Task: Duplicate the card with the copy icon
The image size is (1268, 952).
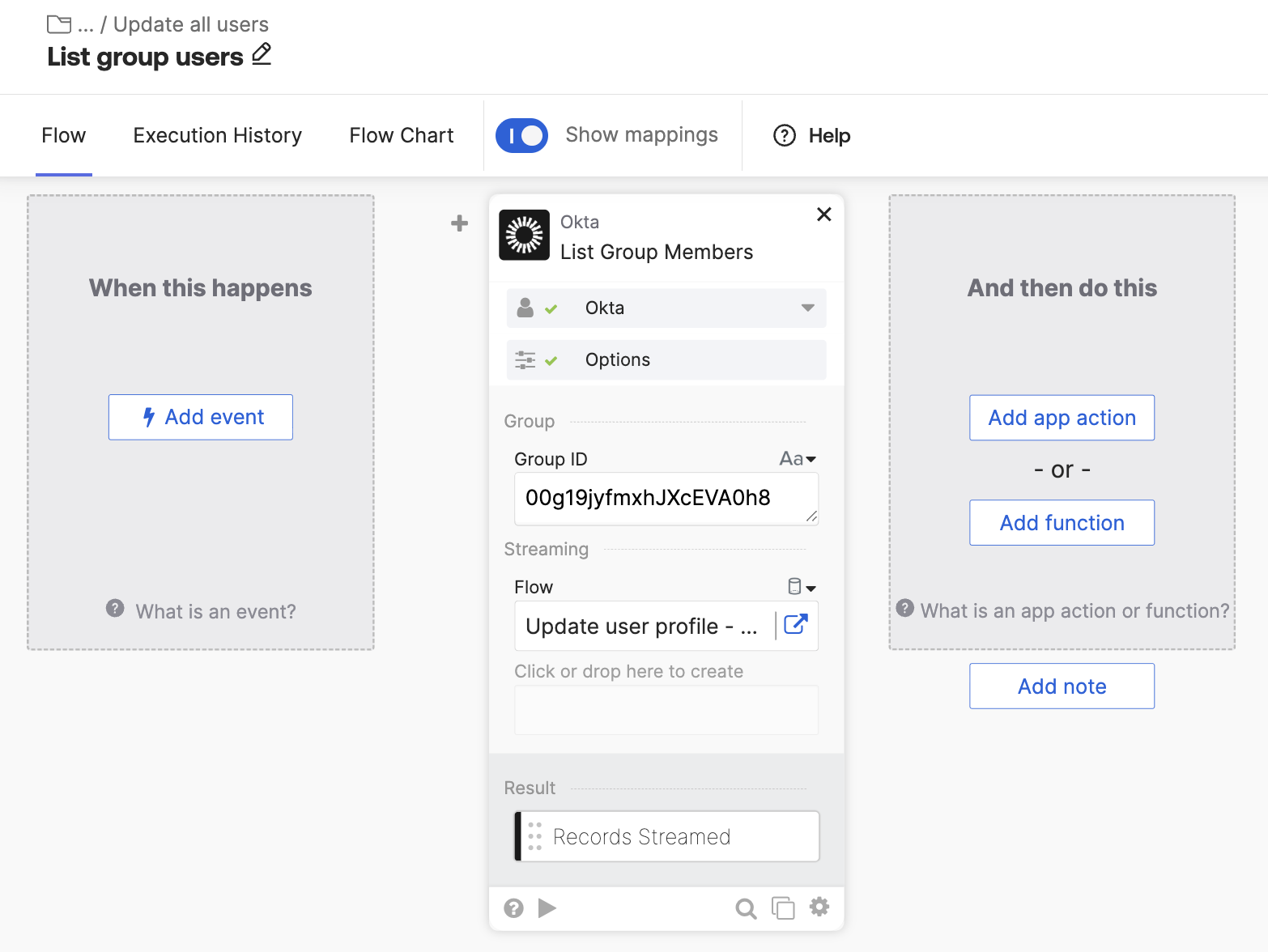Action: point(783,908)
